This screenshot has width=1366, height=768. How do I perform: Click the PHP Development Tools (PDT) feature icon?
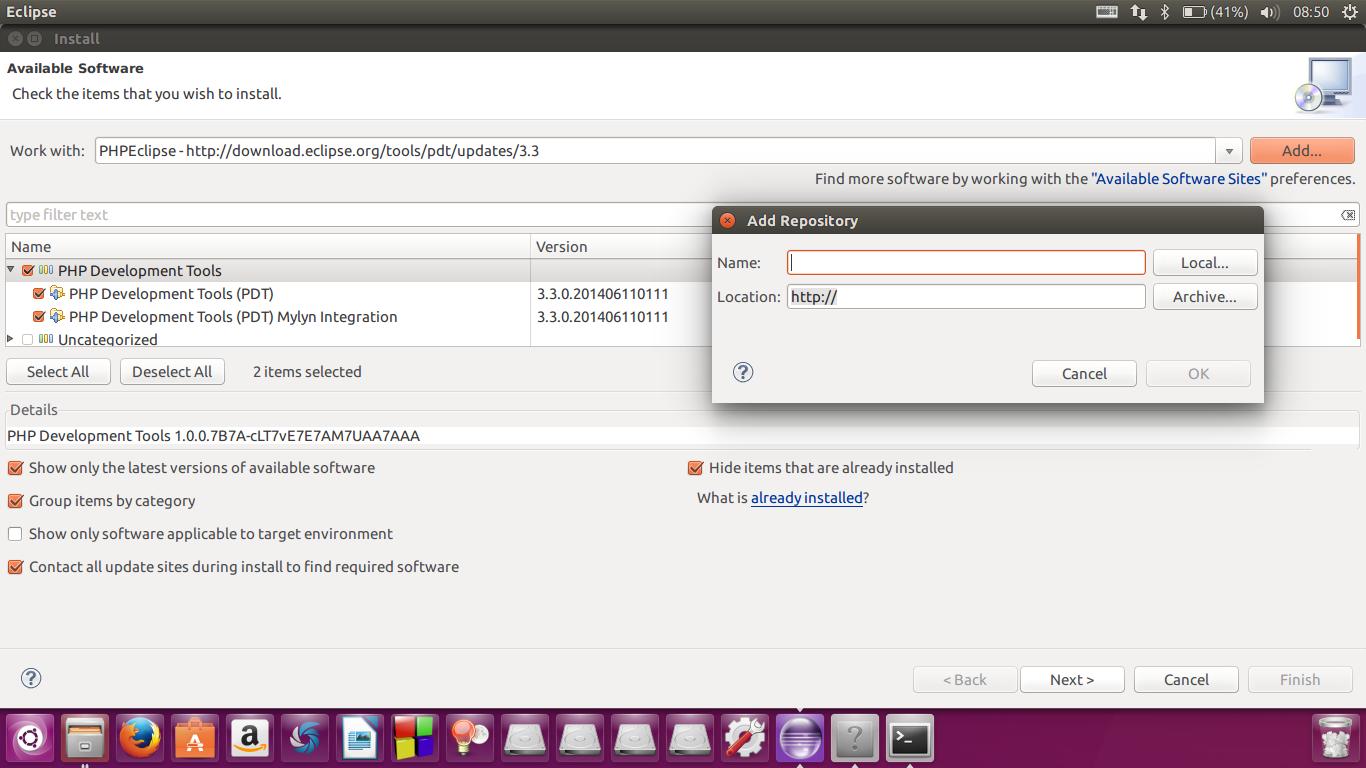click(57, 293)
